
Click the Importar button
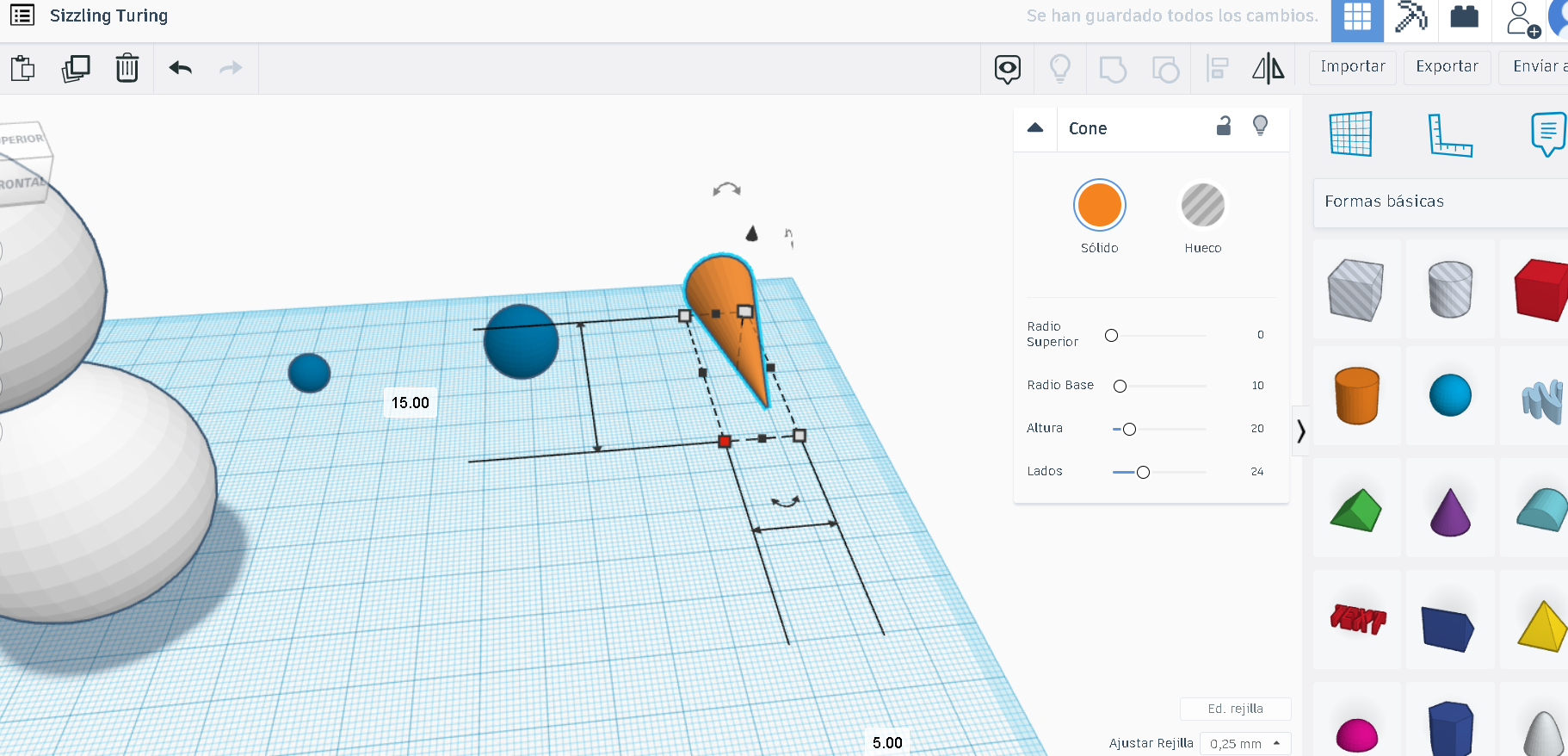[1353, 67]
